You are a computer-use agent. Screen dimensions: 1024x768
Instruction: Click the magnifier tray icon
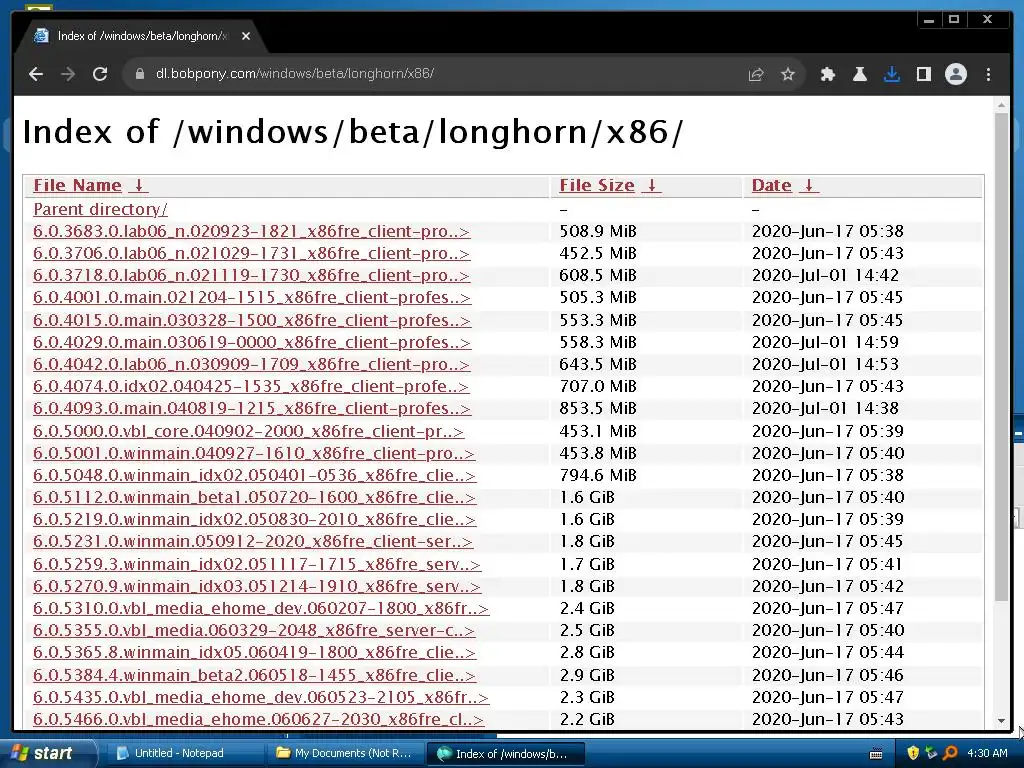950,753
